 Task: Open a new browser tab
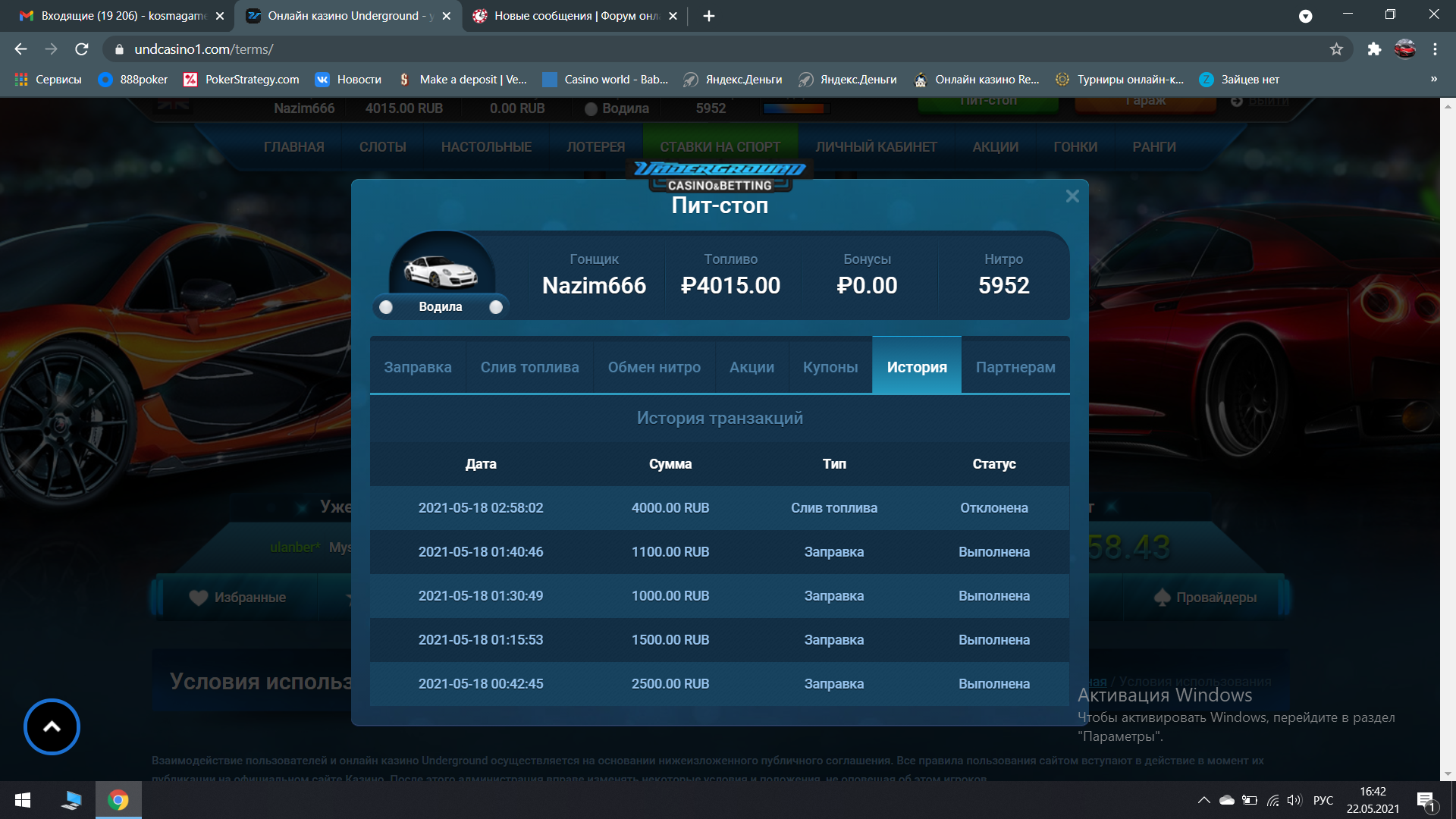pos(709,16)
